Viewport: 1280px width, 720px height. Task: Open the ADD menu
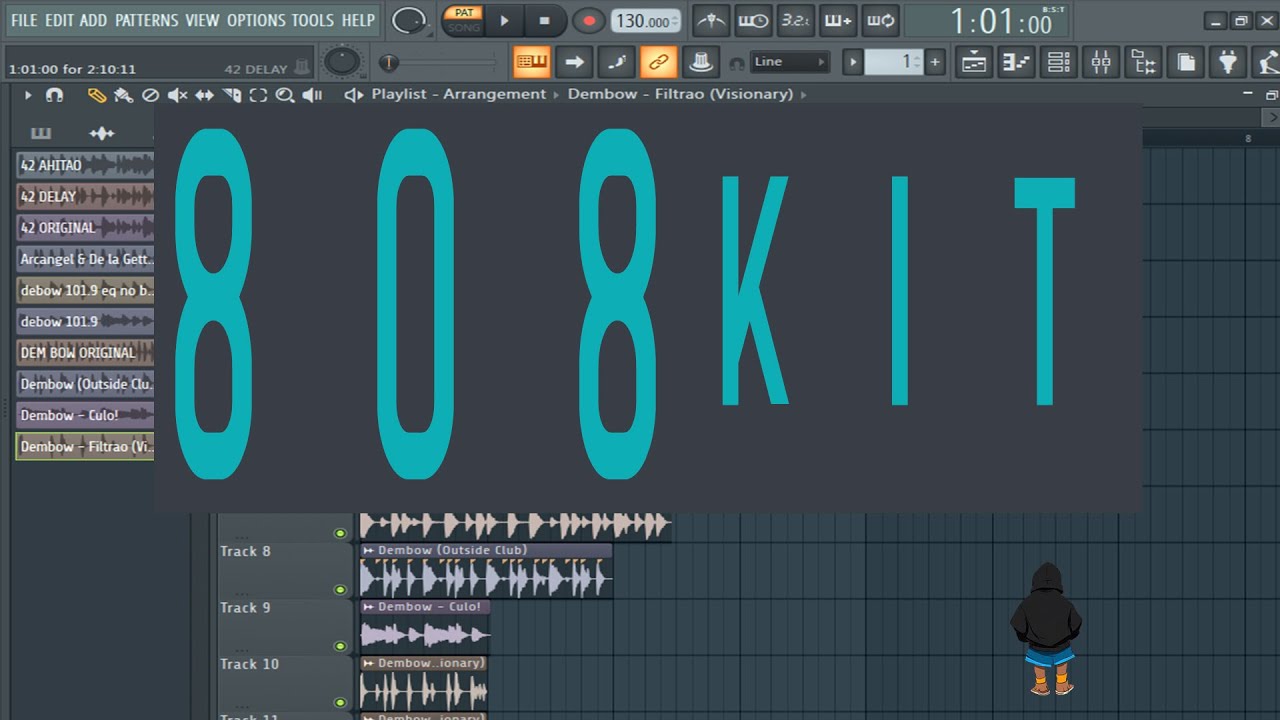[x=93, y=20]
